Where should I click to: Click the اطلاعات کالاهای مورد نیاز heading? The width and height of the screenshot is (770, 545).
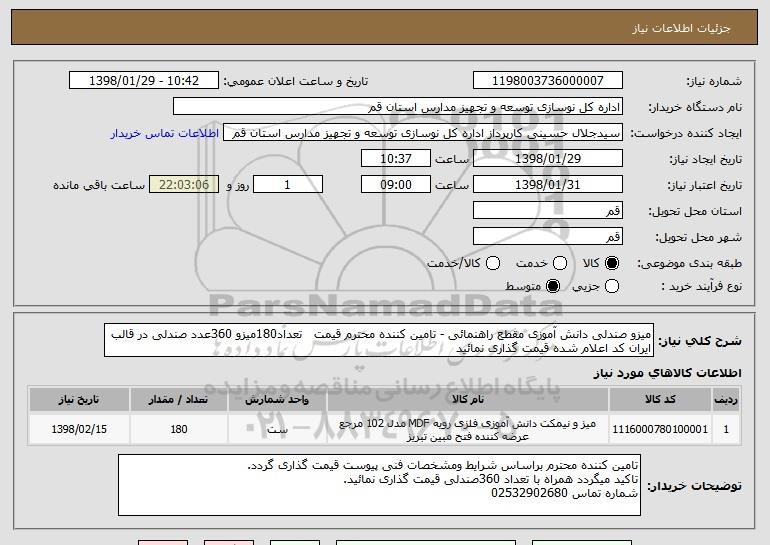[667, 373]
